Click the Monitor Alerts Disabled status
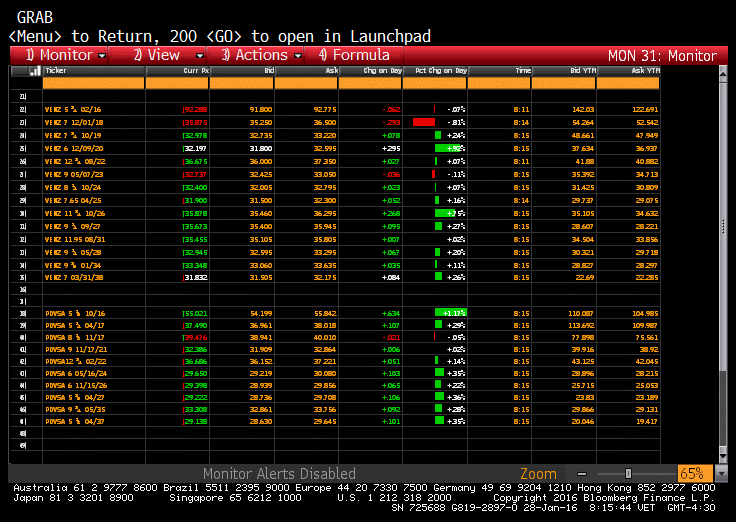 [x=279, y=474]
